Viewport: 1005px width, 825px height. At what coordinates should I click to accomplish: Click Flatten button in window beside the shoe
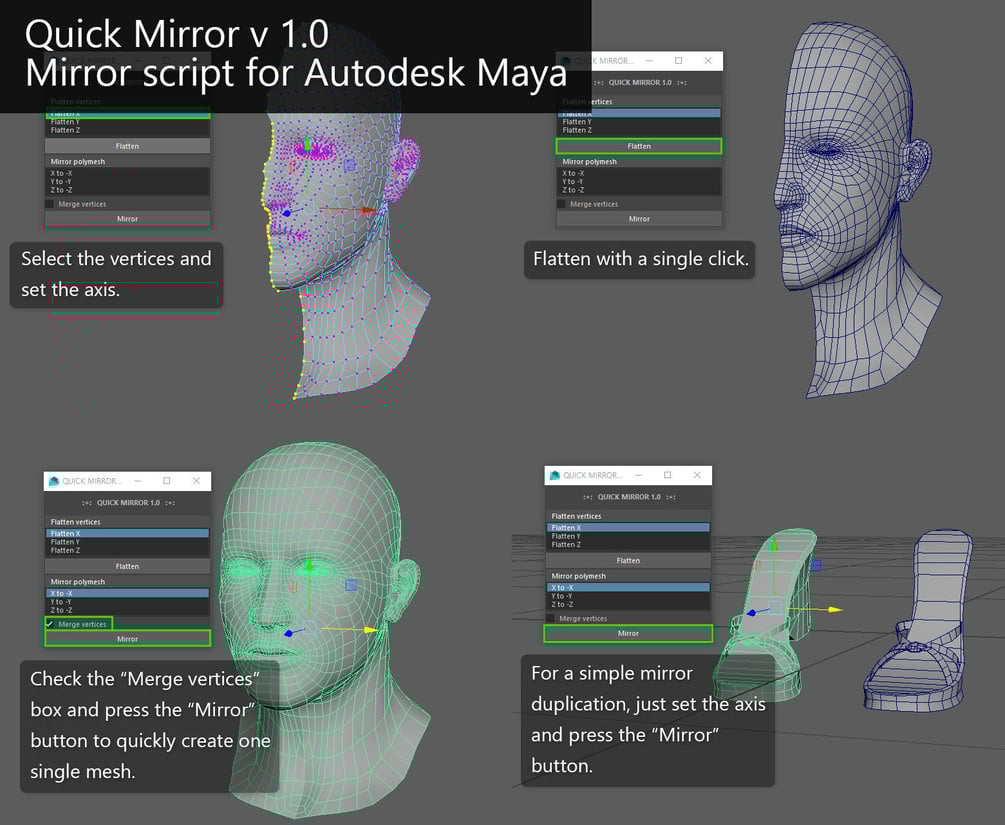(627, 560)
